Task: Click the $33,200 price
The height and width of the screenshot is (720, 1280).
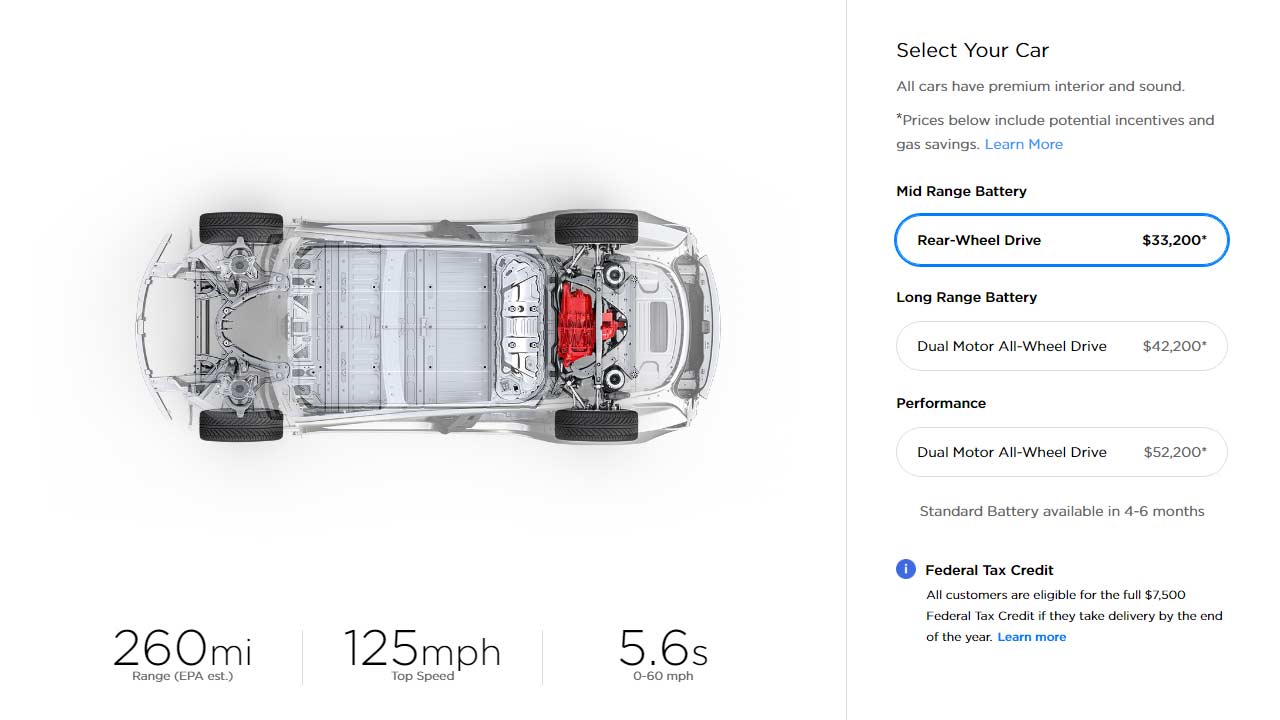Action: pyautogui.click(x=1174, y=240)
